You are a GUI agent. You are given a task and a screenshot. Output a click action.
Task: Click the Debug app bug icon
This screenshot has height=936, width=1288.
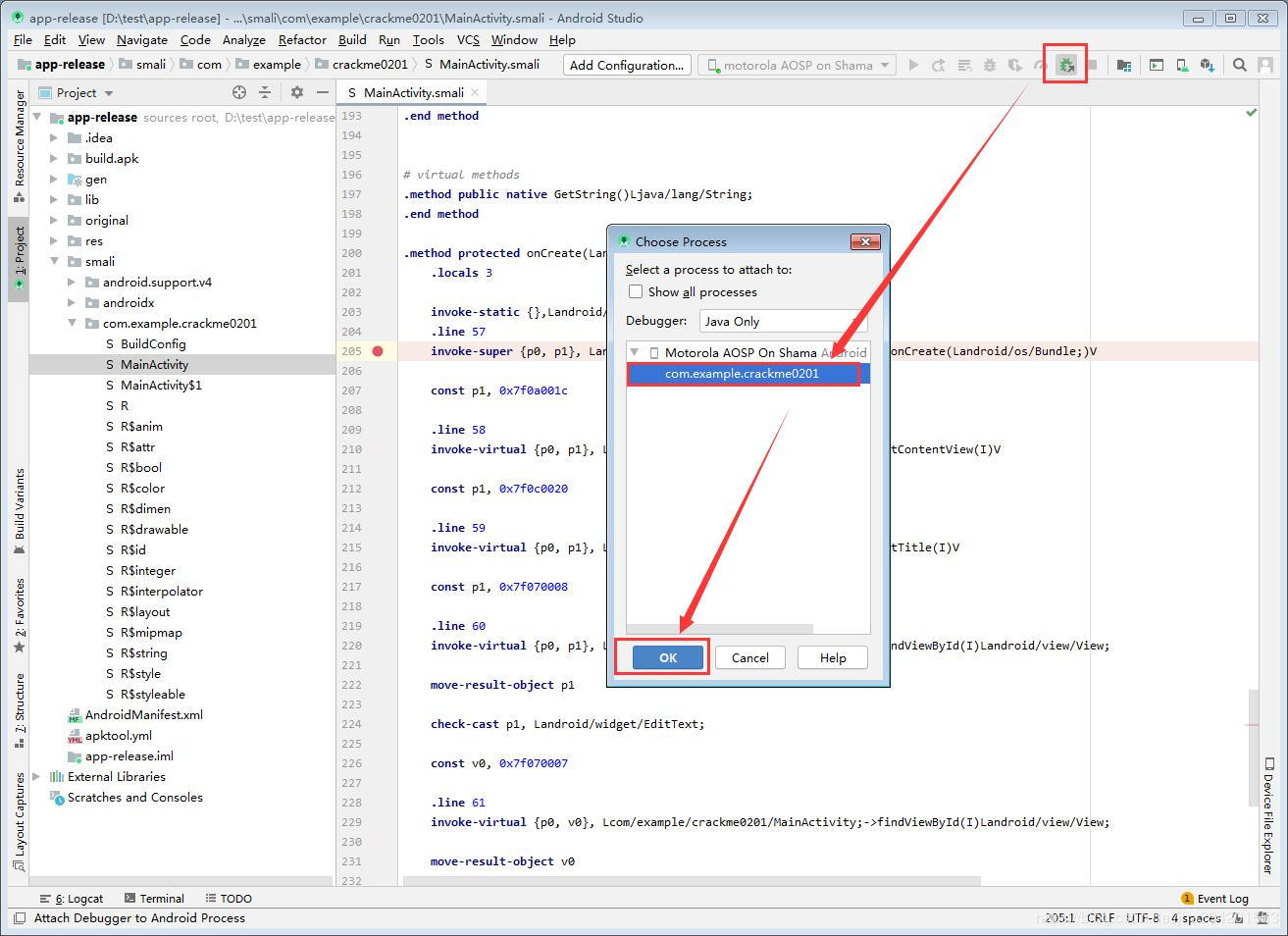point(990,65)
